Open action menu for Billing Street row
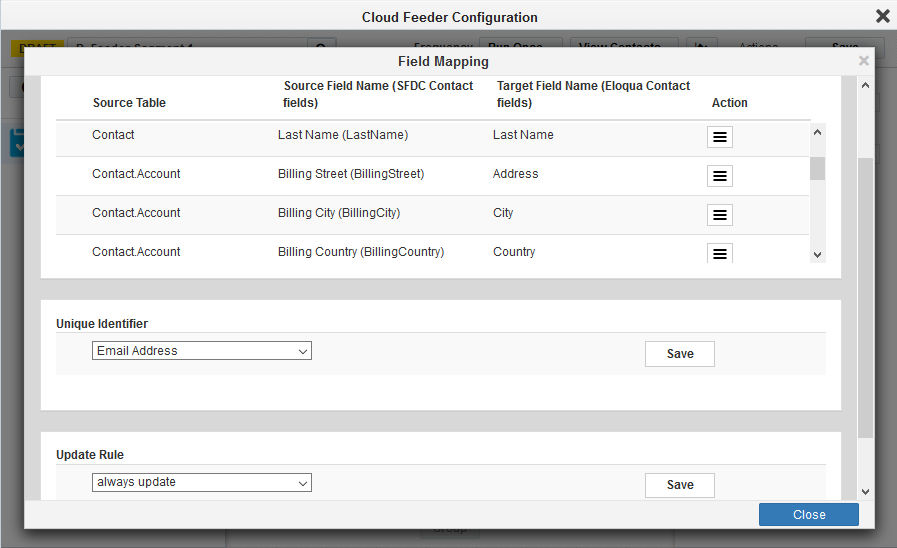The width and height of the screenshot is (897, 548). click(719, 176)
